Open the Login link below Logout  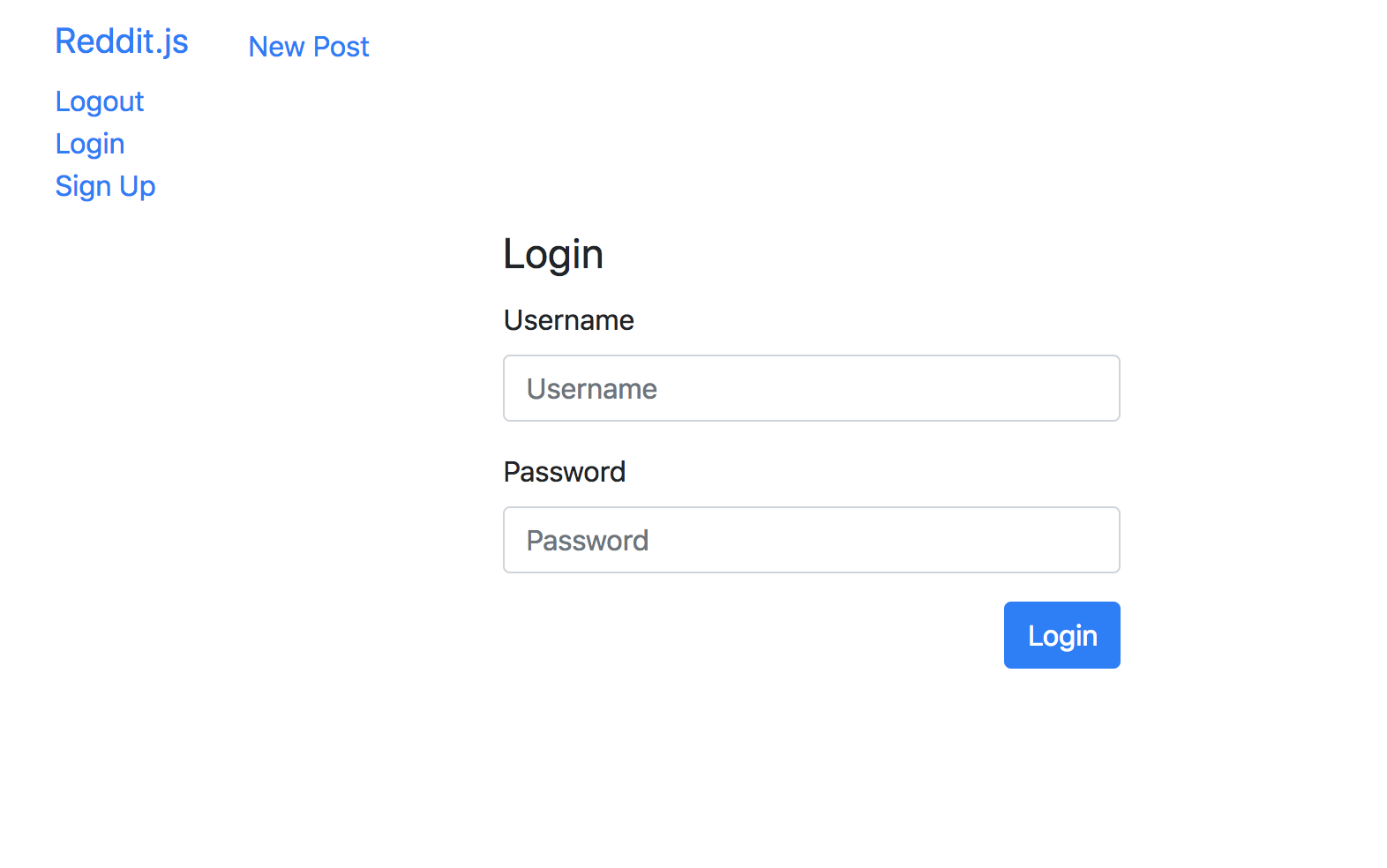89,144
